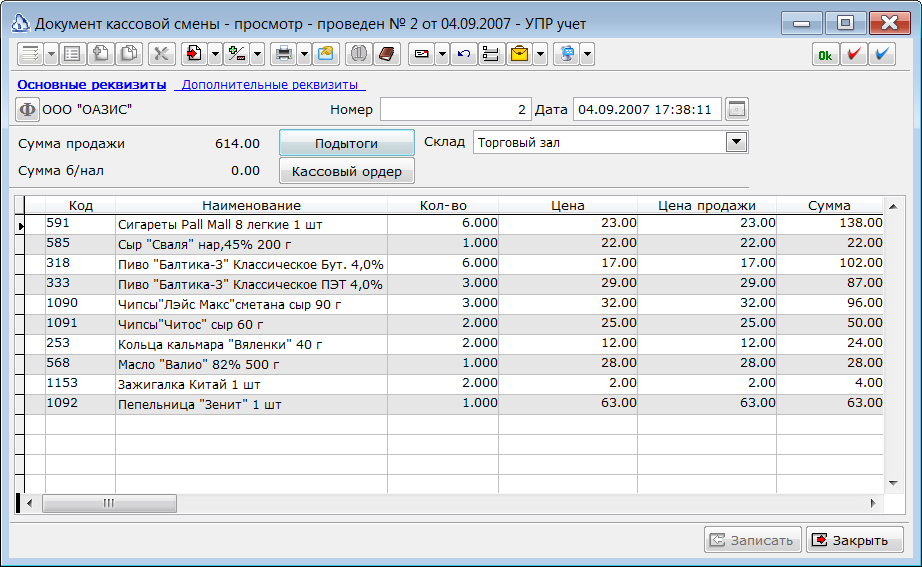The height and width of the screenshot is (567, 922).
Task: Click the document with red arrow icon
Action: [194, 54]
